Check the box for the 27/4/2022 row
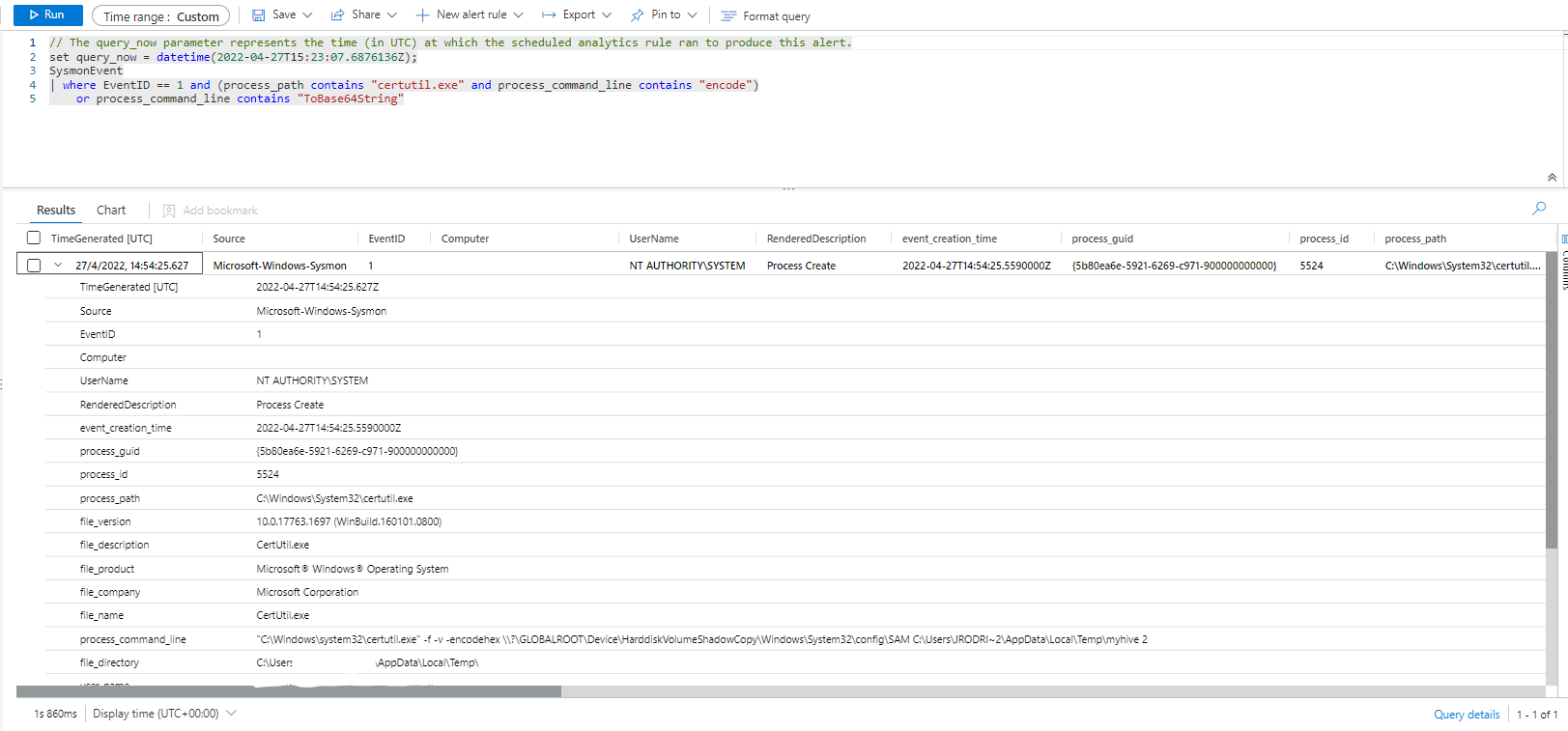Image resolution: width=1568 pixels, height=731 pixels. 34,266
